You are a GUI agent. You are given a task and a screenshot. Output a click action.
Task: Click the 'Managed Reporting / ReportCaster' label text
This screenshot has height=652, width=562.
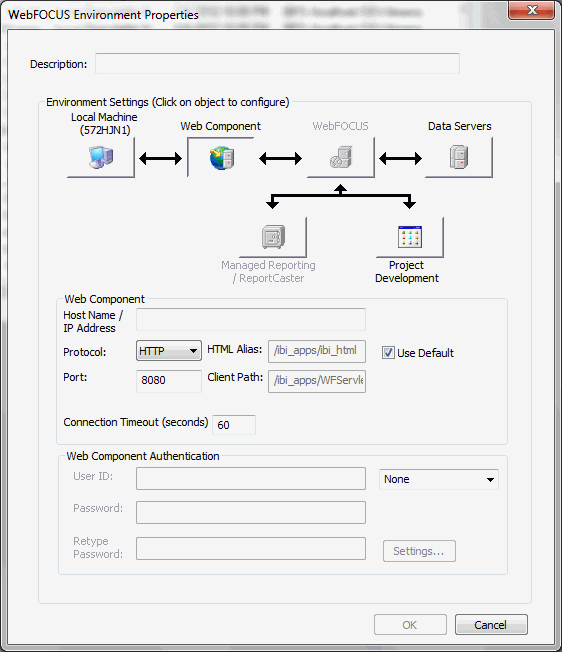pyautogui.click(x=268, y=272)
